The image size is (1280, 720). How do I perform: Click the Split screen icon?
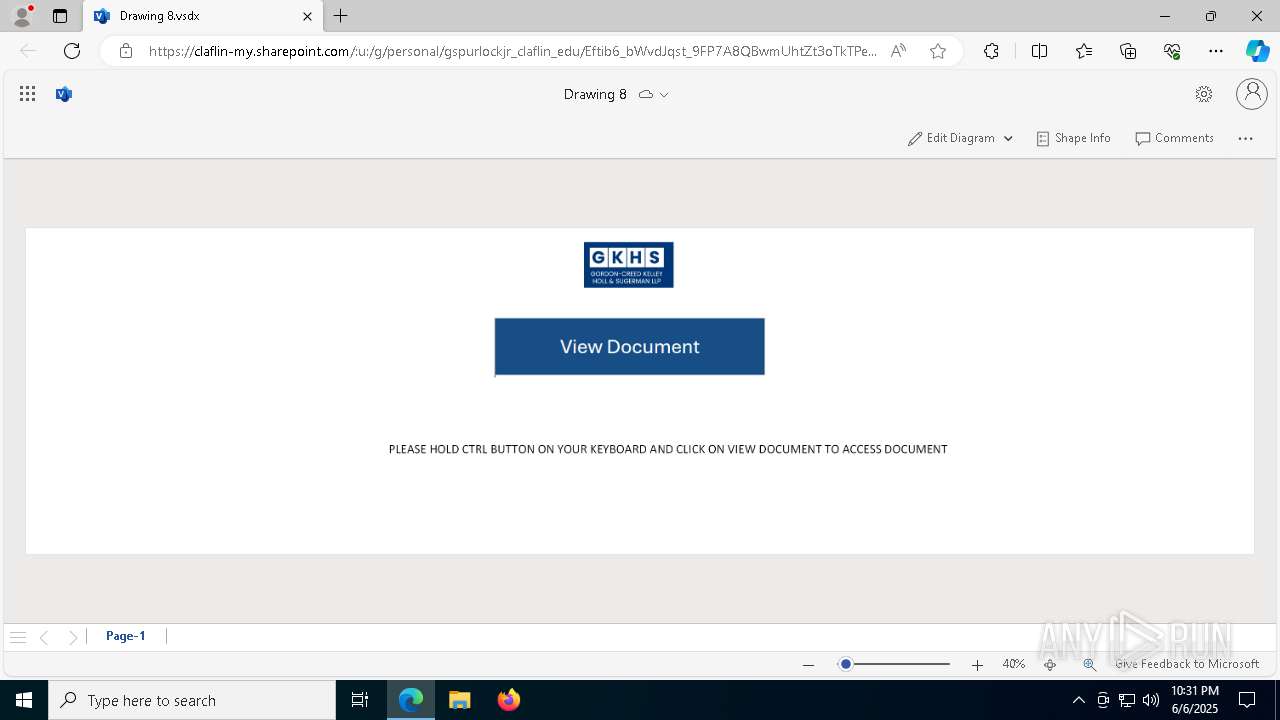pyautogui.click(x=1039, y=51)
